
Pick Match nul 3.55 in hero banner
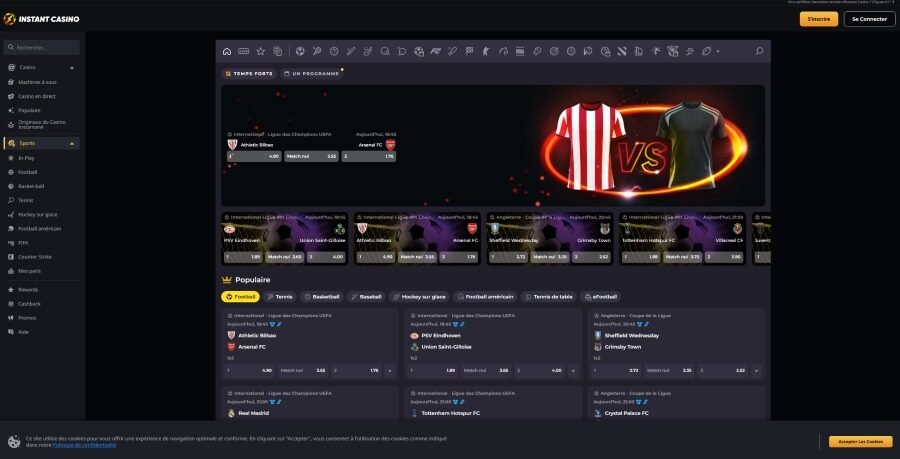pyautogui.click(x=312, y=156)
